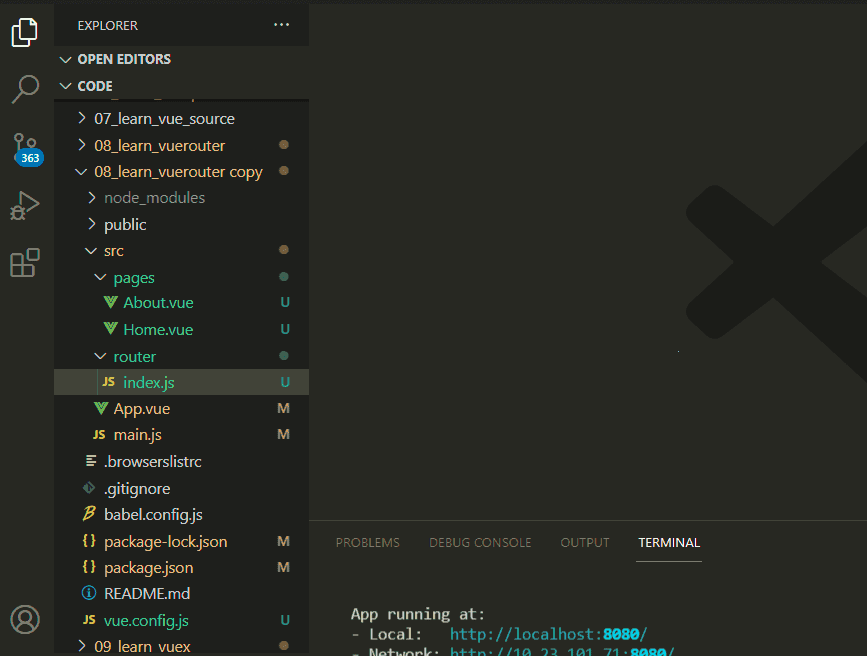Open Explorer more actions ellipsis
867x656 pixels.
tap(281, 25)
